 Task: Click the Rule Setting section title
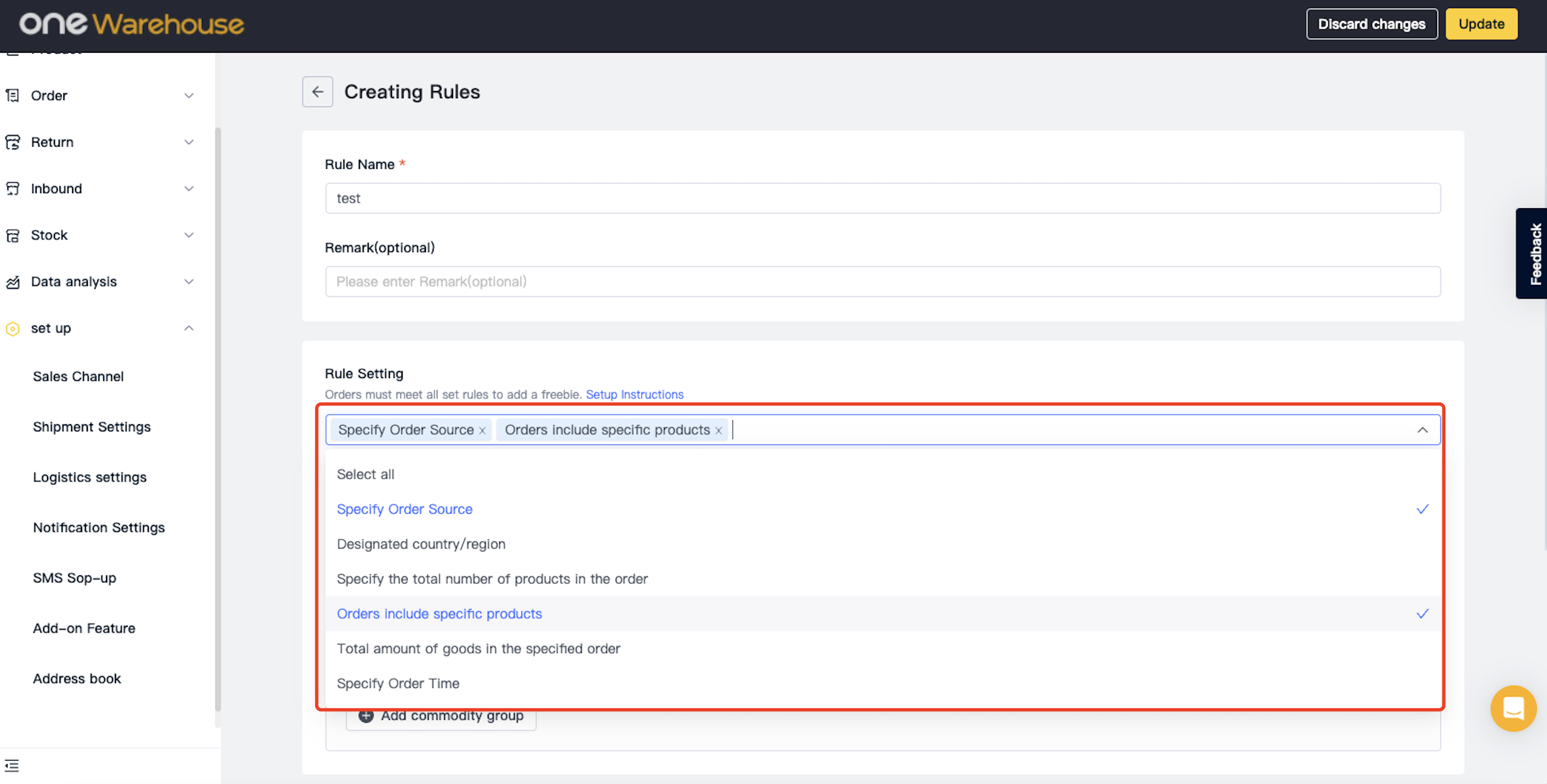[364, 373]
